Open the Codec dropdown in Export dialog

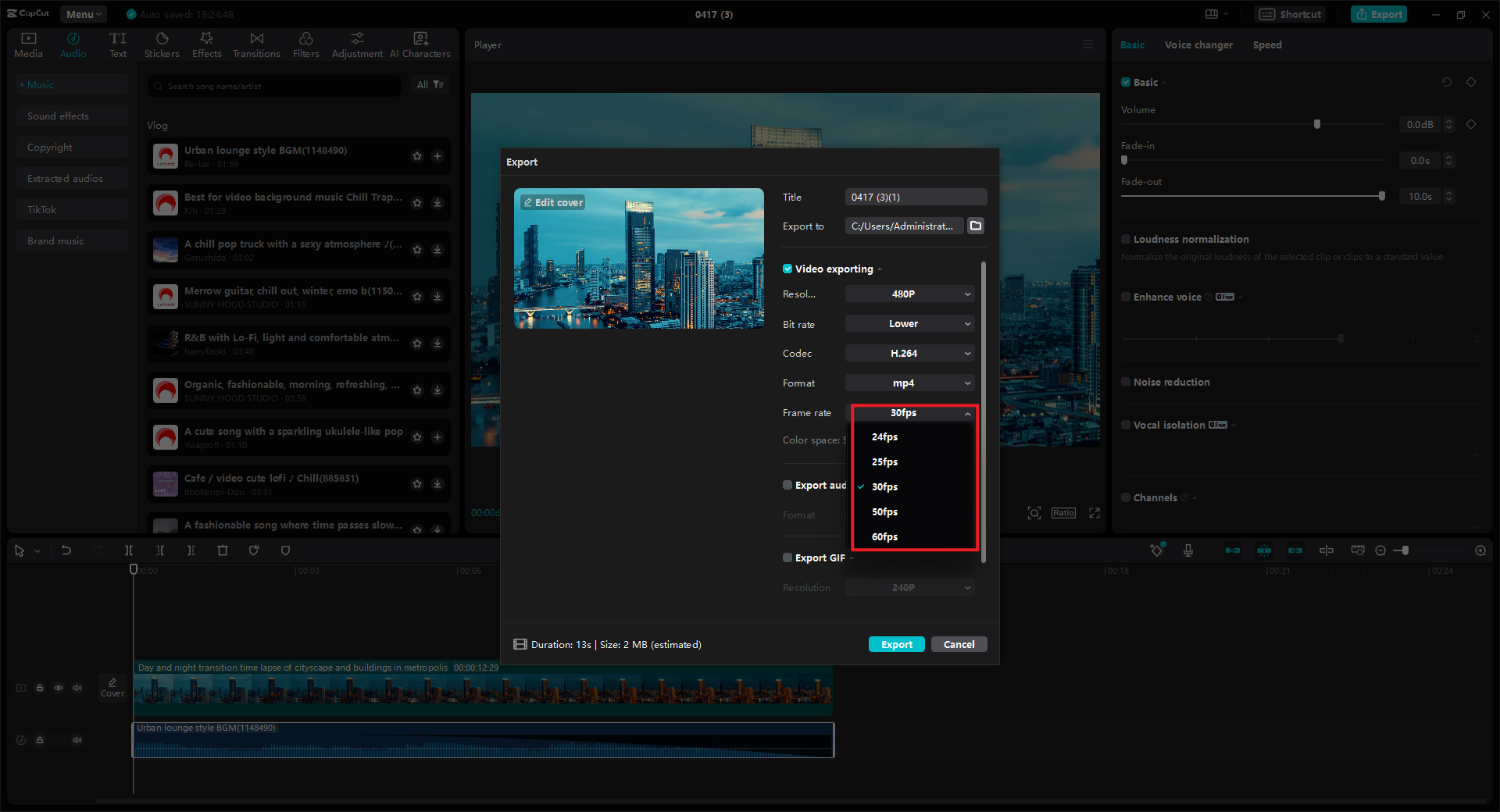click(909, 353)
